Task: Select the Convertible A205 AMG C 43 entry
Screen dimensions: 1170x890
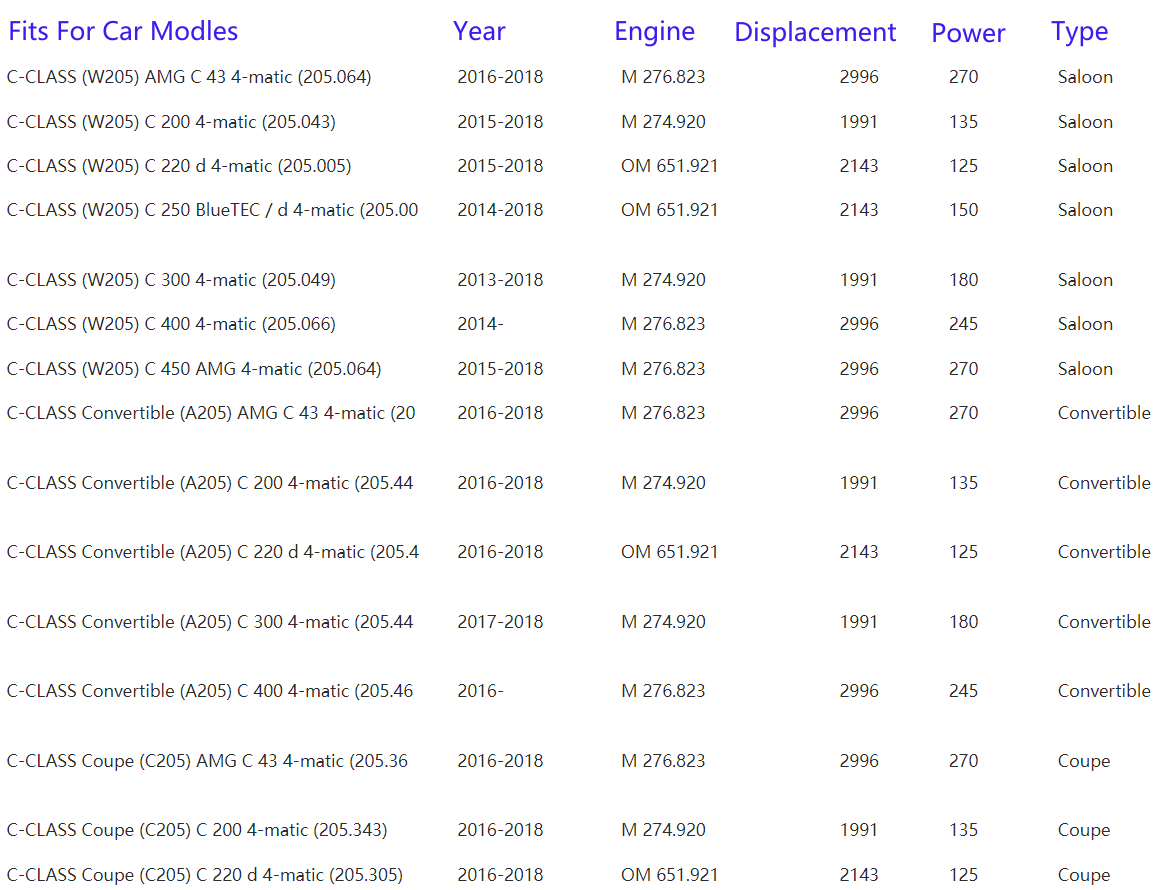Action: 211,413
